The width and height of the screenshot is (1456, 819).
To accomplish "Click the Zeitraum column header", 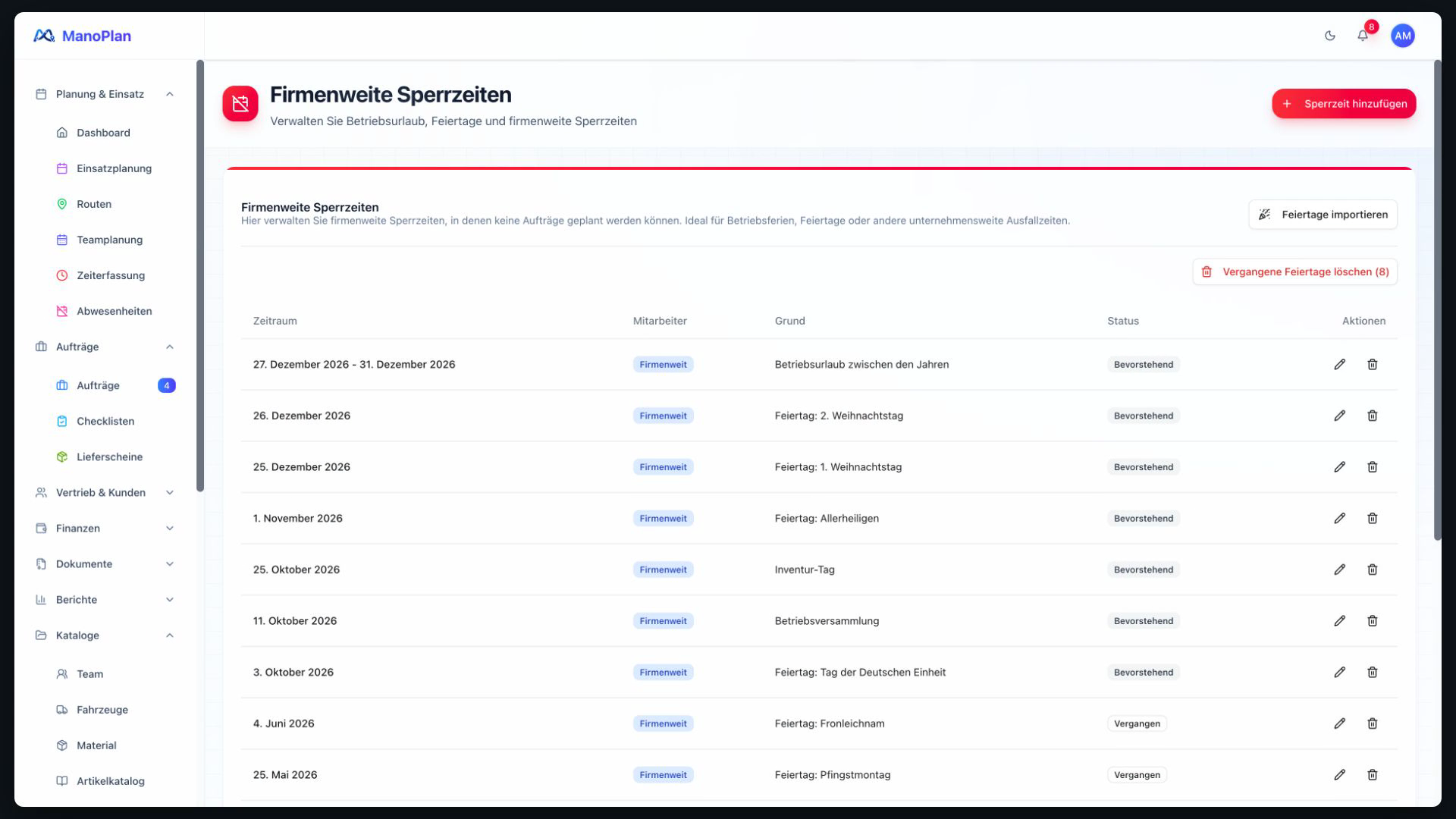I will click(275, 321).
